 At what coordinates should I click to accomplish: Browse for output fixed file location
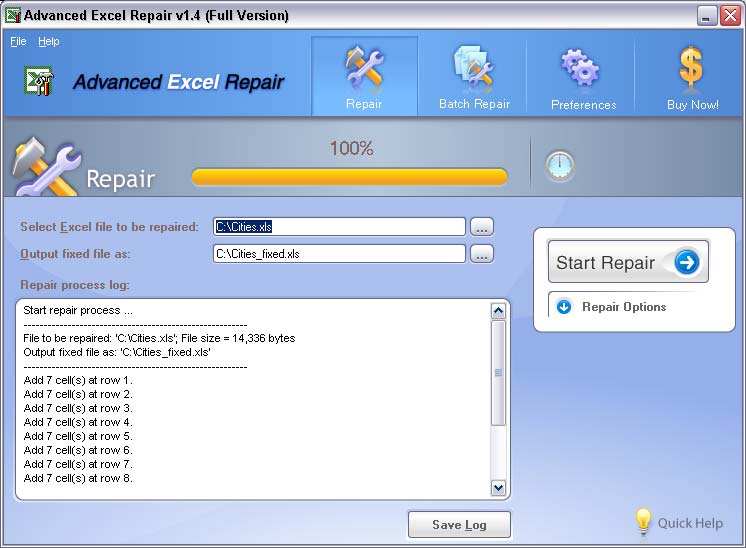click(481, 254)
